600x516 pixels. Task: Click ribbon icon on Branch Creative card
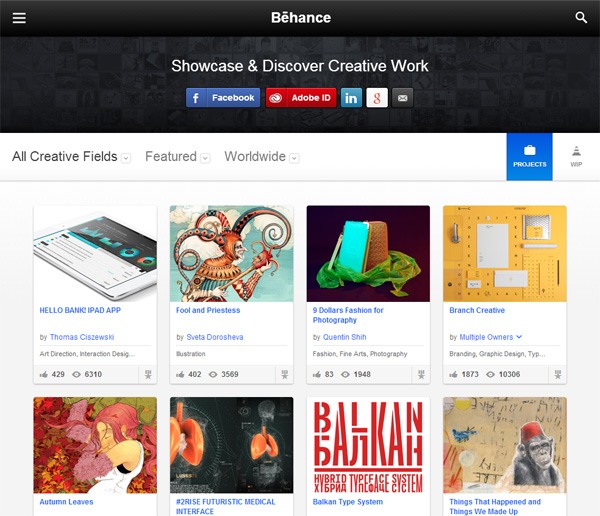click(x=558, y=375)
